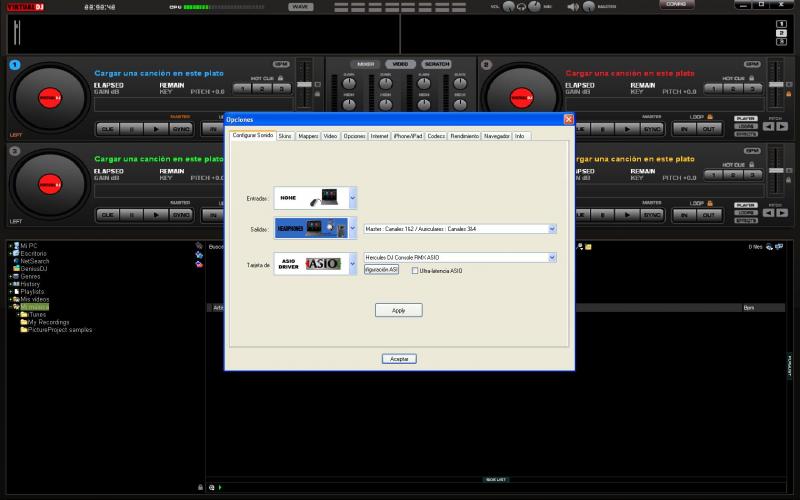Toggle the Loop lock on red deck 2
The image size is (800, 500).
tap(710, 117)
